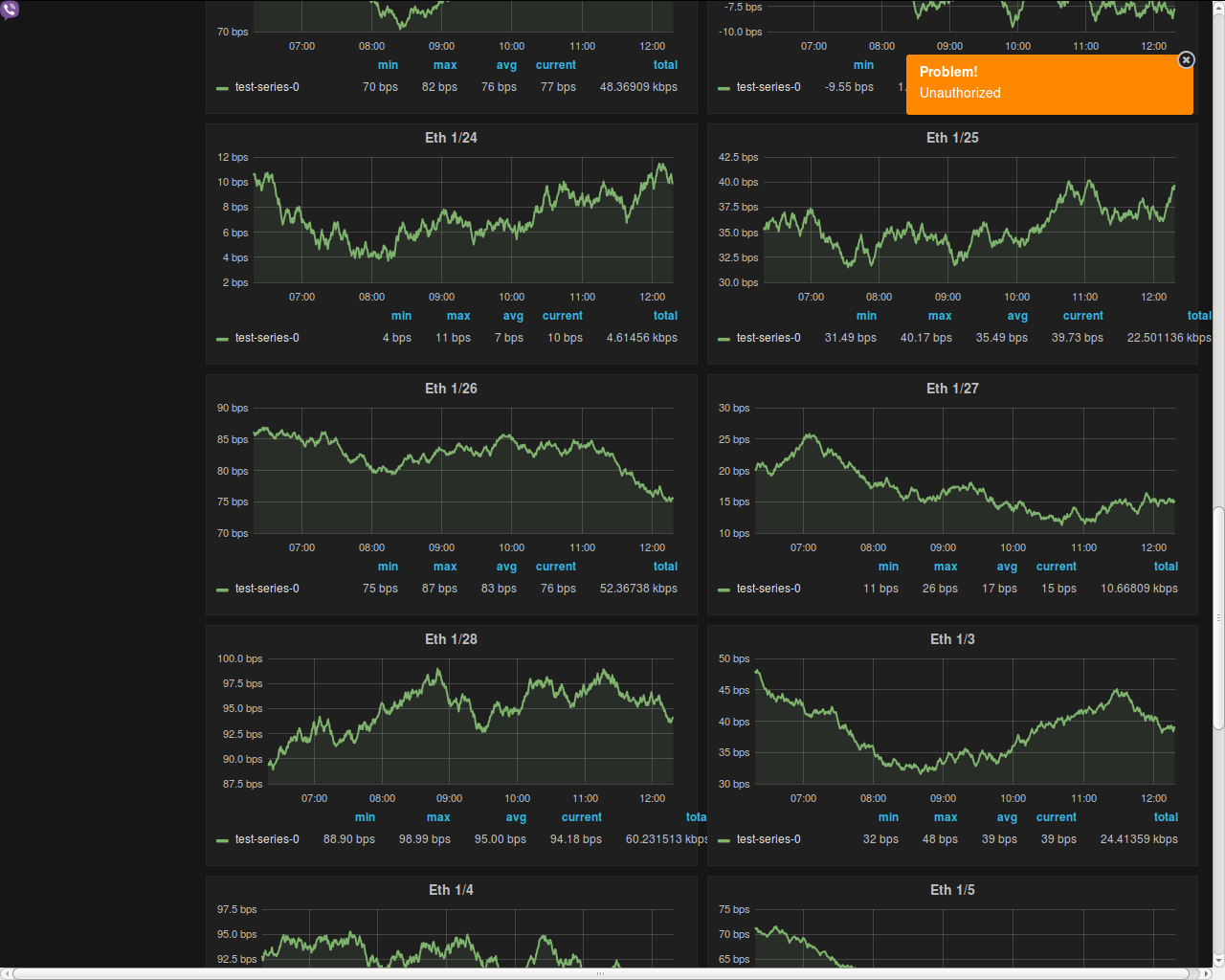Toggle test-series-0 visibility in Eth 1/24

tap(267, 338)
